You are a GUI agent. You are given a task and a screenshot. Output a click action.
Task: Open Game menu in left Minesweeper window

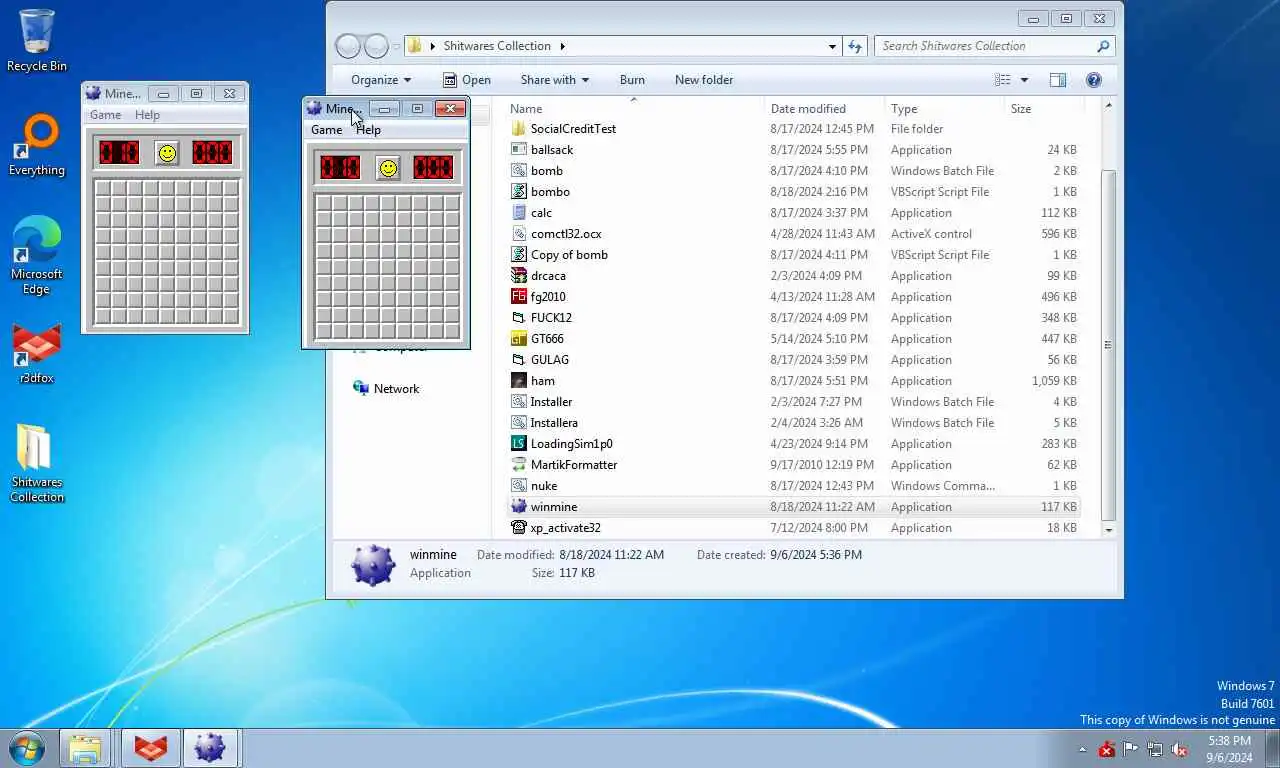pyautogui.click(x=106, y=115)
